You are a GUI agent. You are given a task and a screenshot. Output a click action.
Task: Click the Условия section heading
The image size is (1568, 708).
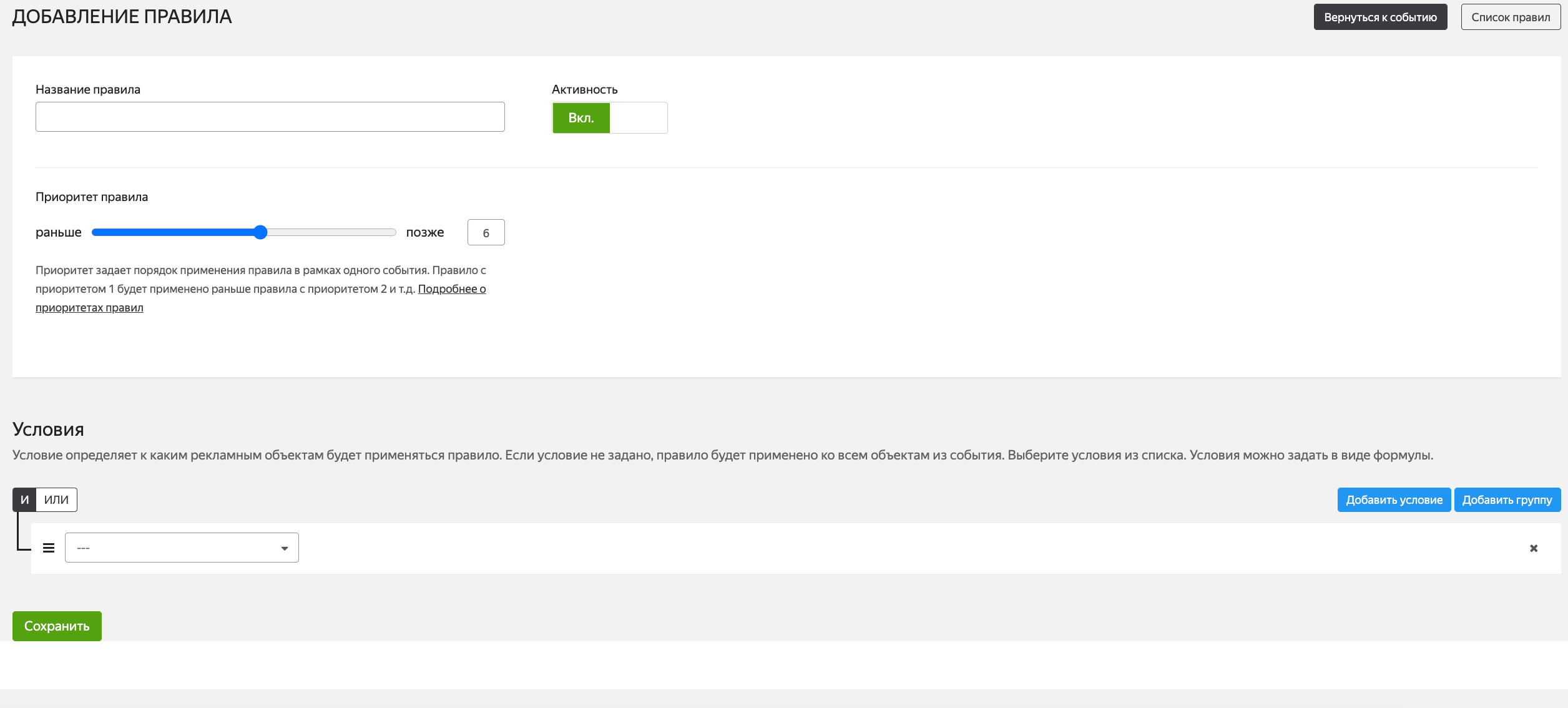[x=48, y=430]
